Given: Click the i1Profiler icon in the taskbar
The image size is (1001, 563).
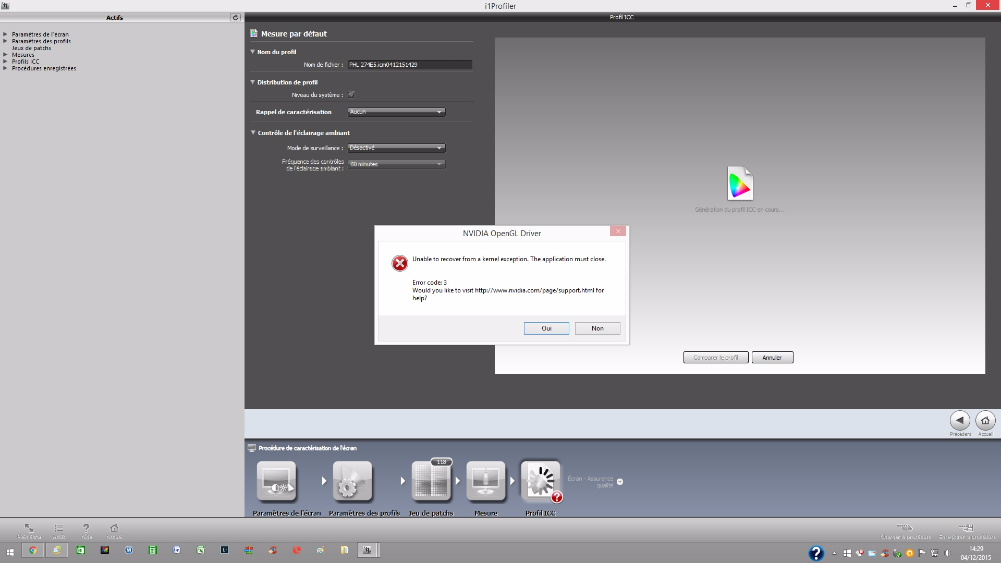Looking at the screenshot, I should click(x=367, y=550).
